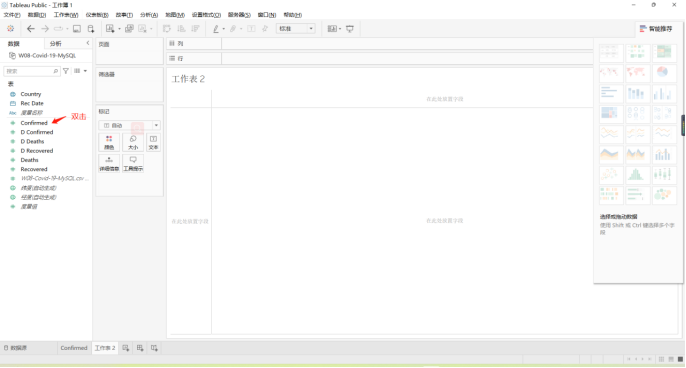
Task: Click the search input in data pane
Action: tap(32, 71)
